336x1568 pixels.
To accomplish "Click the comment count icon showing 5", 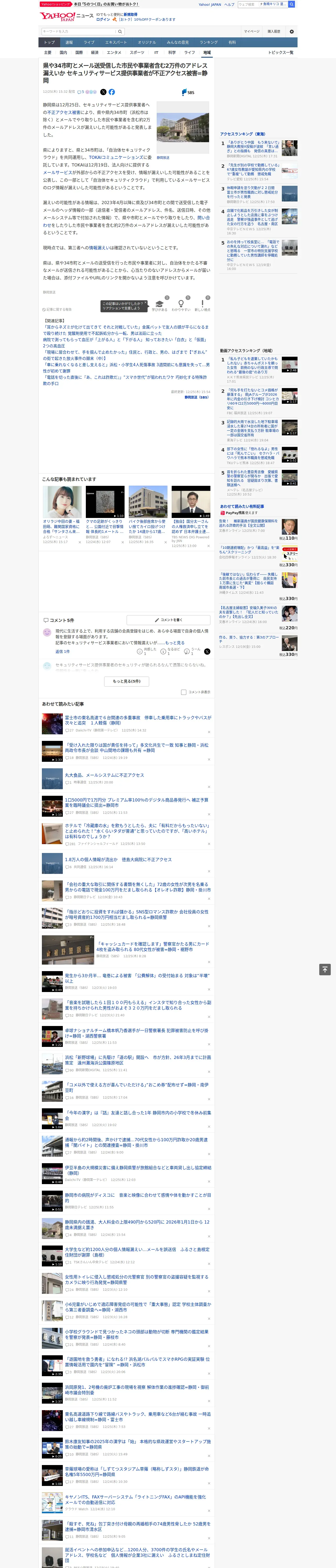I will coord(81,92).
